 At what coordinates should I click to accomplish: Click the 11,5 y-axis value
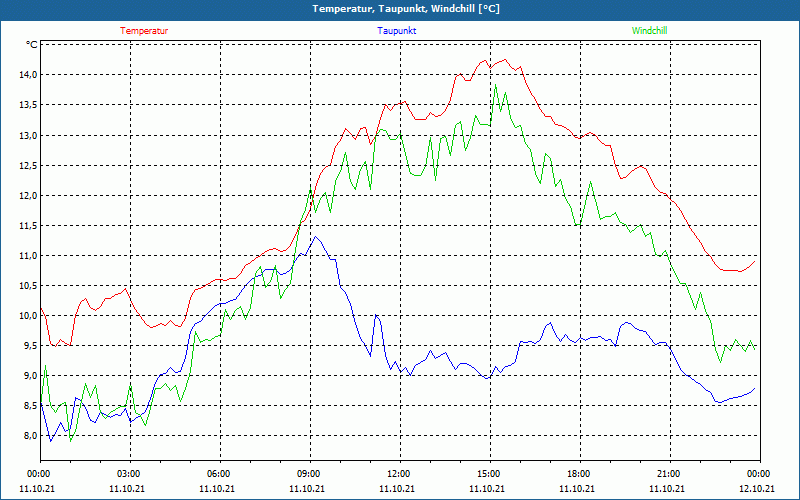29,226
